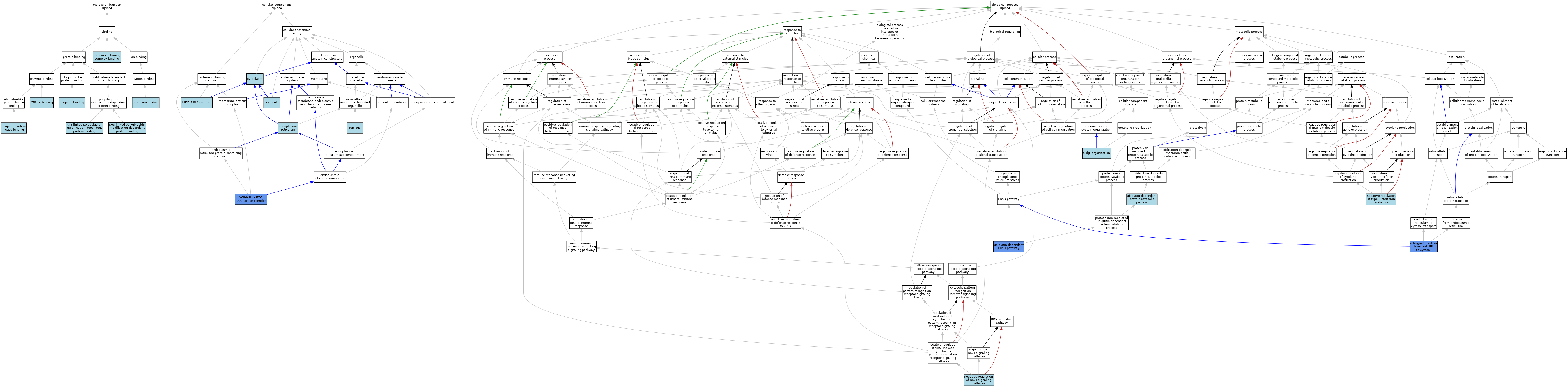Click the 'VCP-NPL4-UFD1 AAA ATPase complex' node
The height and width of the screenshot is (387, 1568).
pos(251,199)
